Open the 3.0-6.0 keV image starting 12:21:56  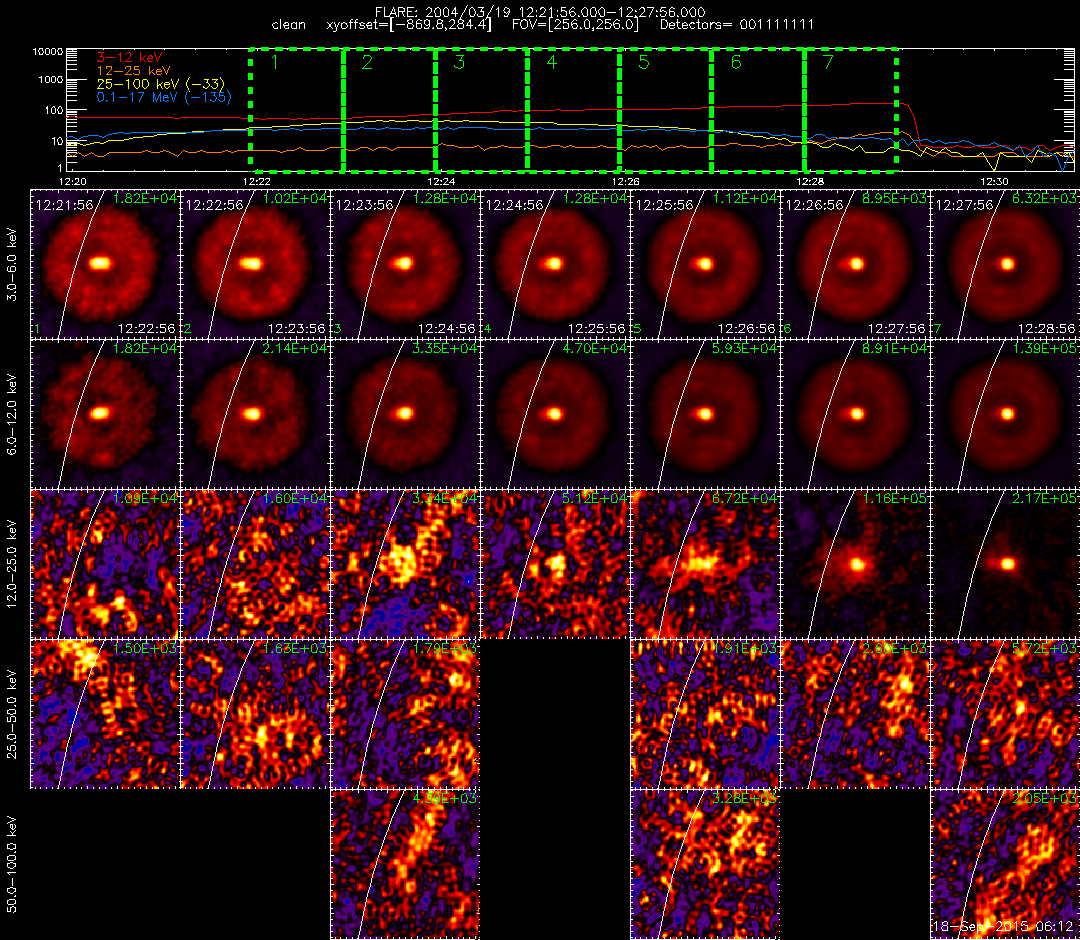point(104,264)
